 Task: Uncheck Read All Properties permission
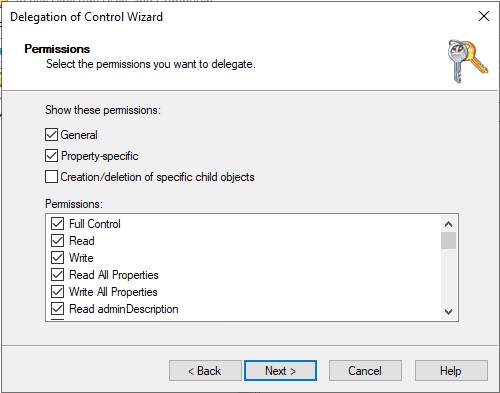57,275
